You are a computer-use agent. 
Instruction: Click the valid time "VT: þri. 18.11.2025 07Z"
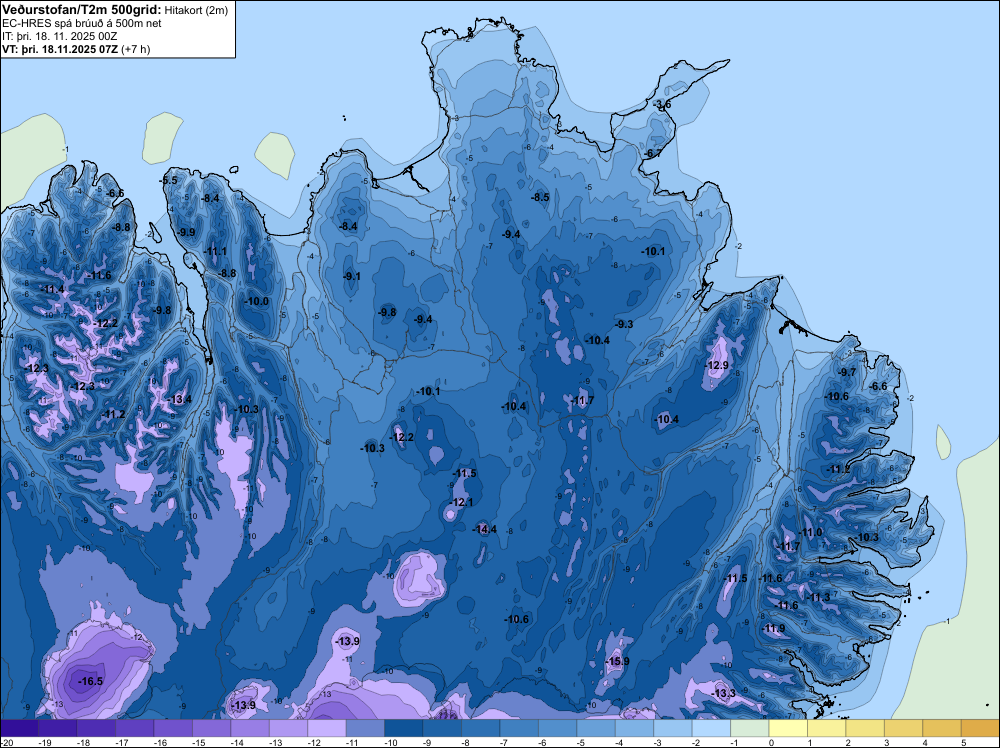tap(60, 48)
